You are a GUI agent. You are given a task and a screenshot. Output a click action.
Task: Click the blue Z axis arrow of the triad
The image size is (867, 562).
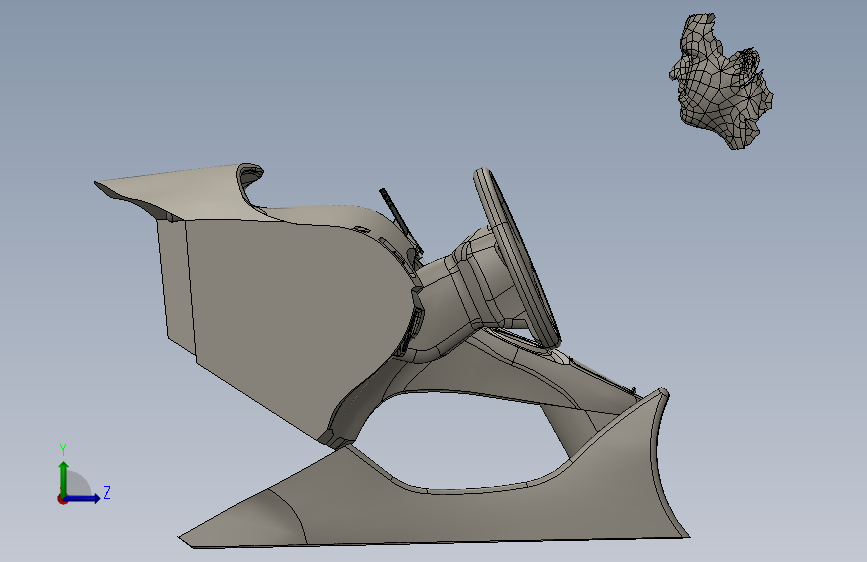[83, 498]
